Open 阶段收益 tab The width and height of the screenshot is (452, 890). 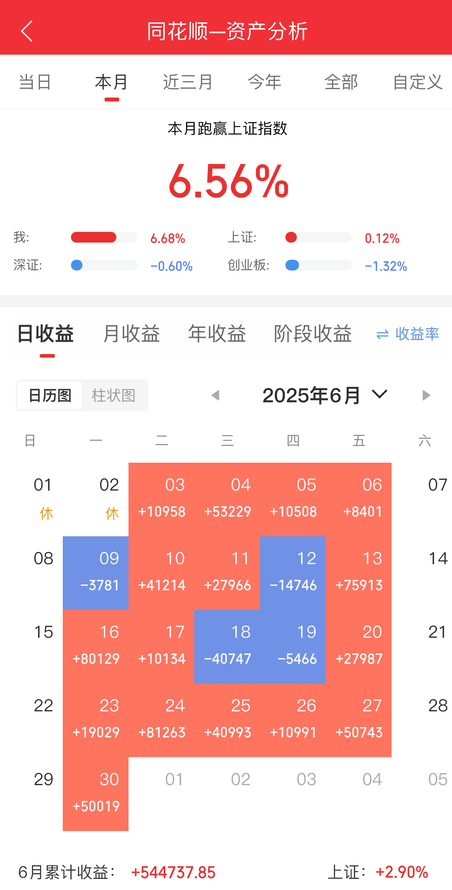tap(313, 334)
